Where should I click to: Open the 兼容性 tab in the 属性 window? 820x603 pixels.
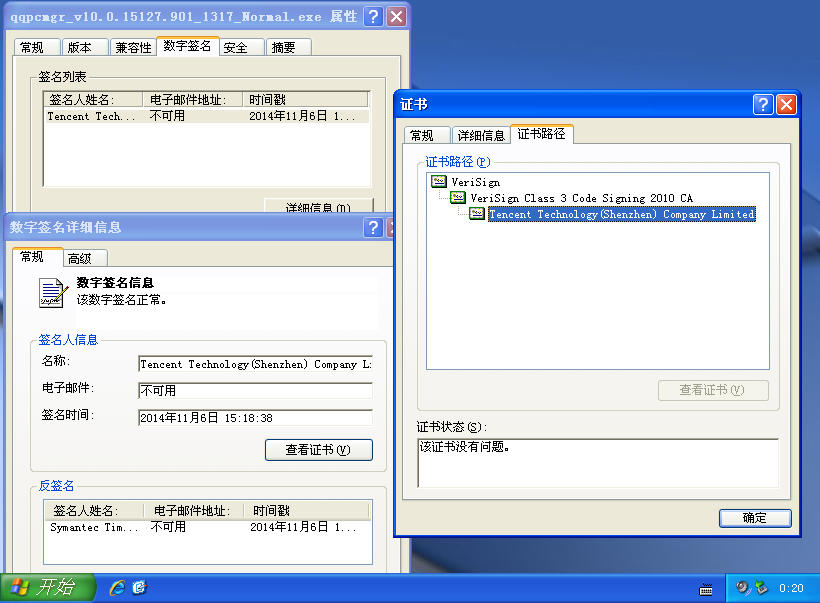click(133, 47)
